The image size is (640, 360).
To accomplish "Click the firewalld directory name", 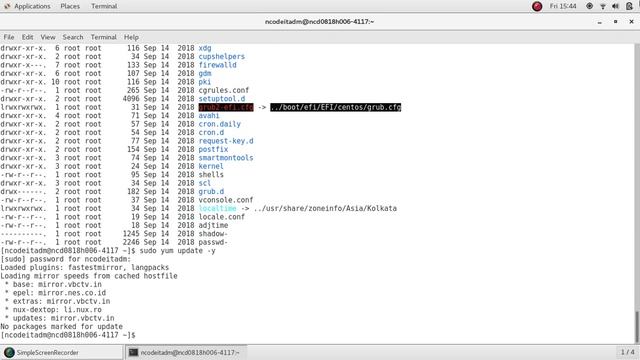I will coord(218,65).
